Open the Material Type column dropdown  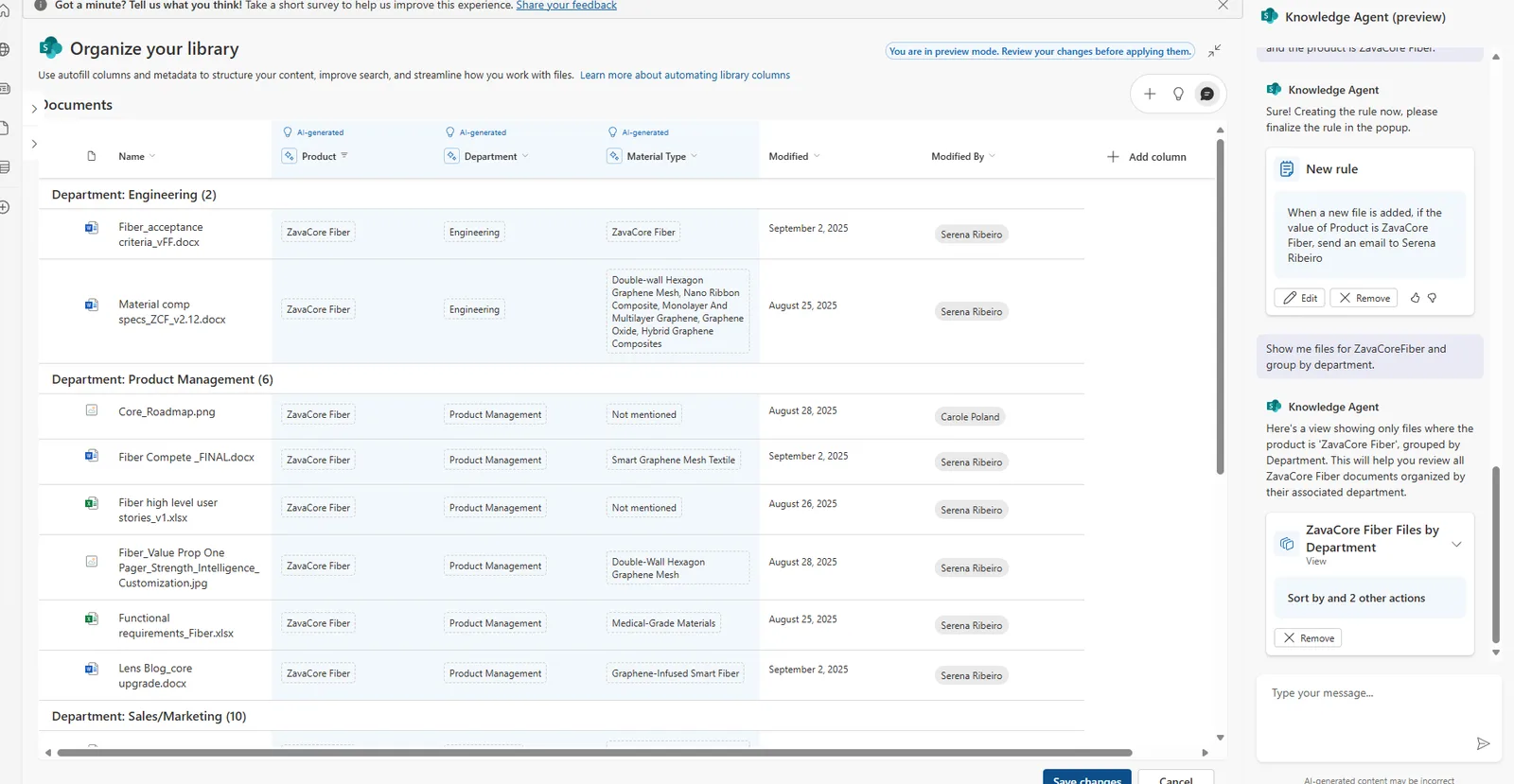pyautogui.click(x=694, y=156)
